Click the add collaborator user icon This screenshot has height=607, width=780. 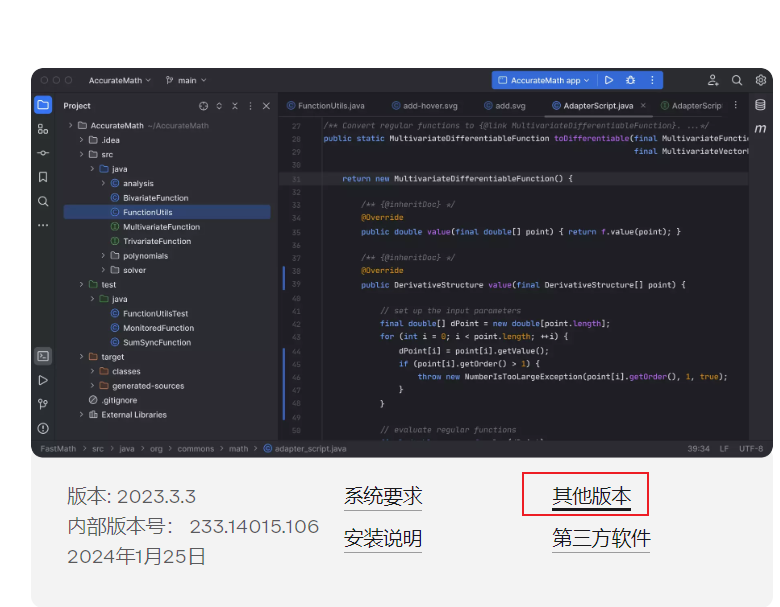tap(713, 80)
